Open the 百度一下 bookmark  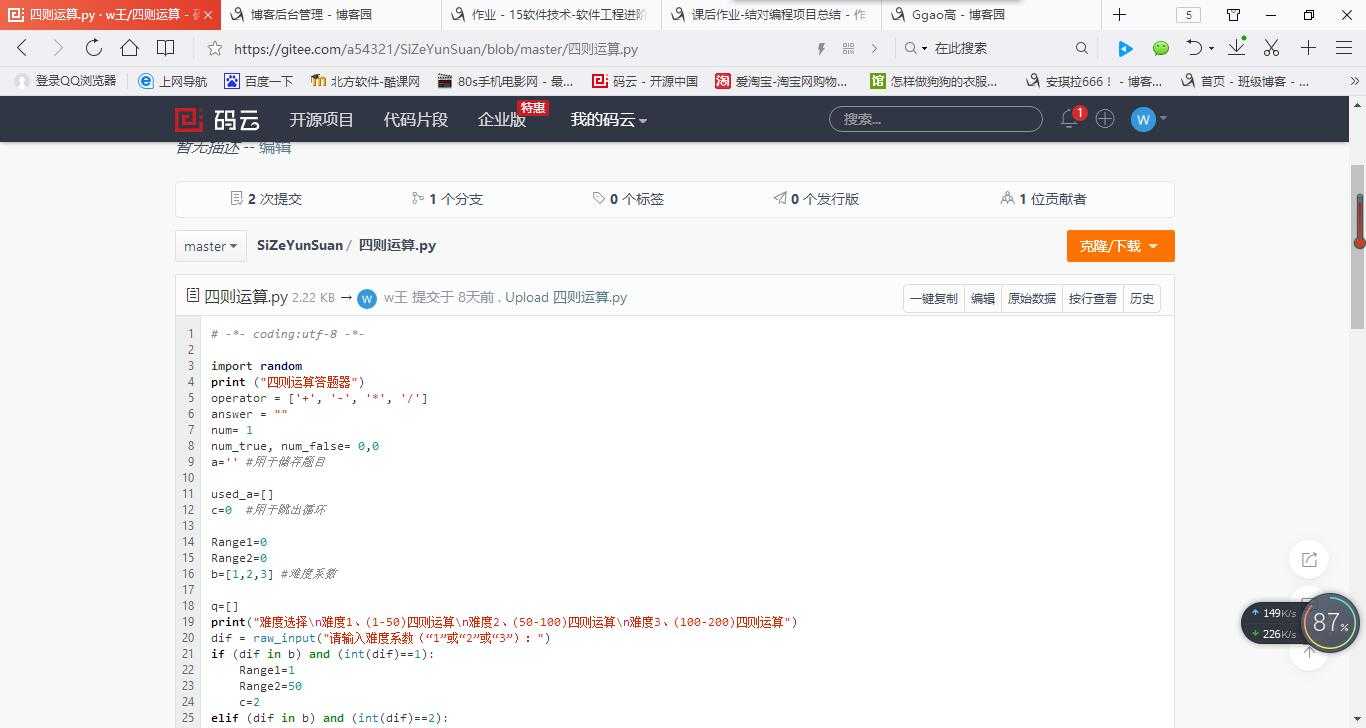click(259, 81)
